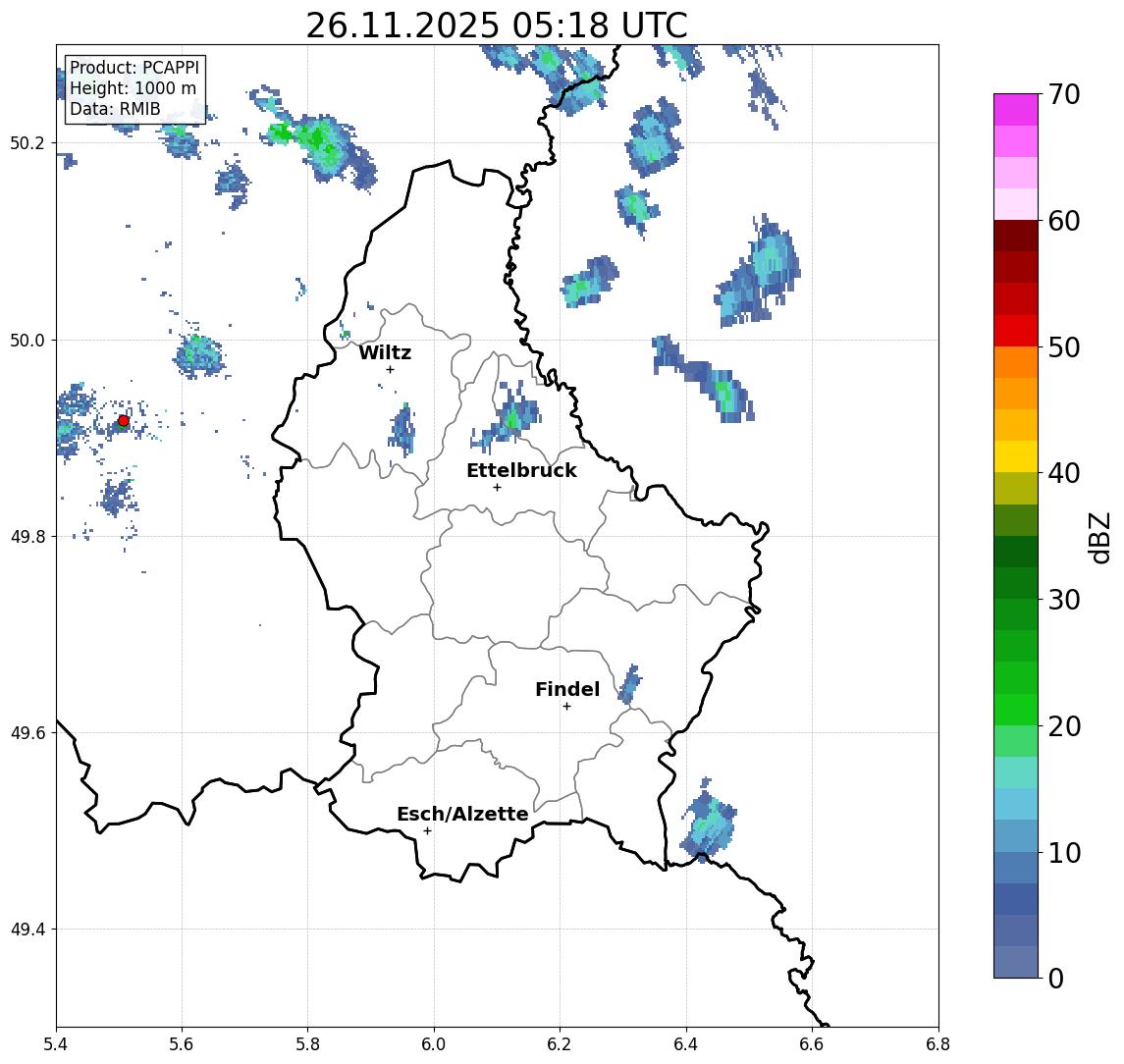Click the colorbar tick label 10
This screenshot has width=1124, height=1064.
point(1064,853)
